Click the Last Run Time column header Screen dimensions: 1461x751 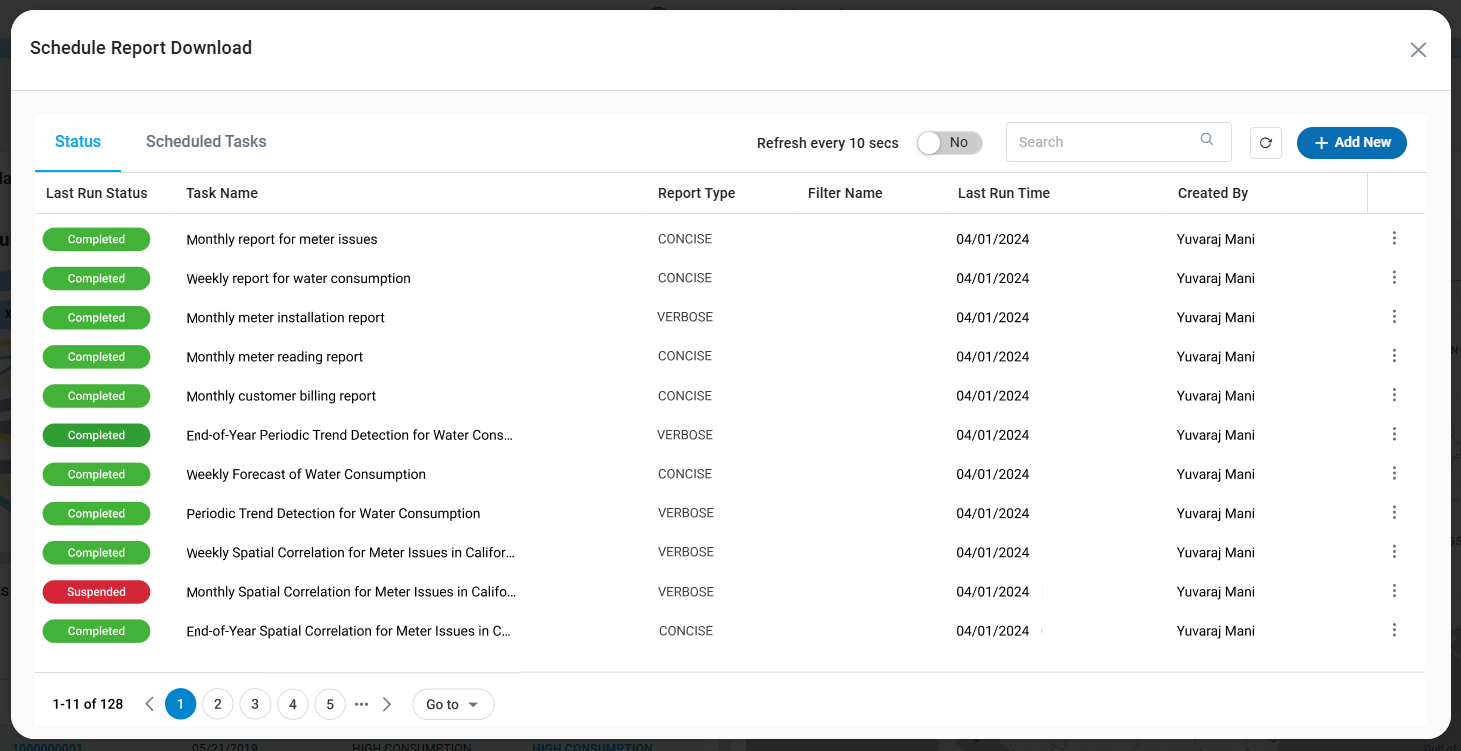tap(1003, 193)
